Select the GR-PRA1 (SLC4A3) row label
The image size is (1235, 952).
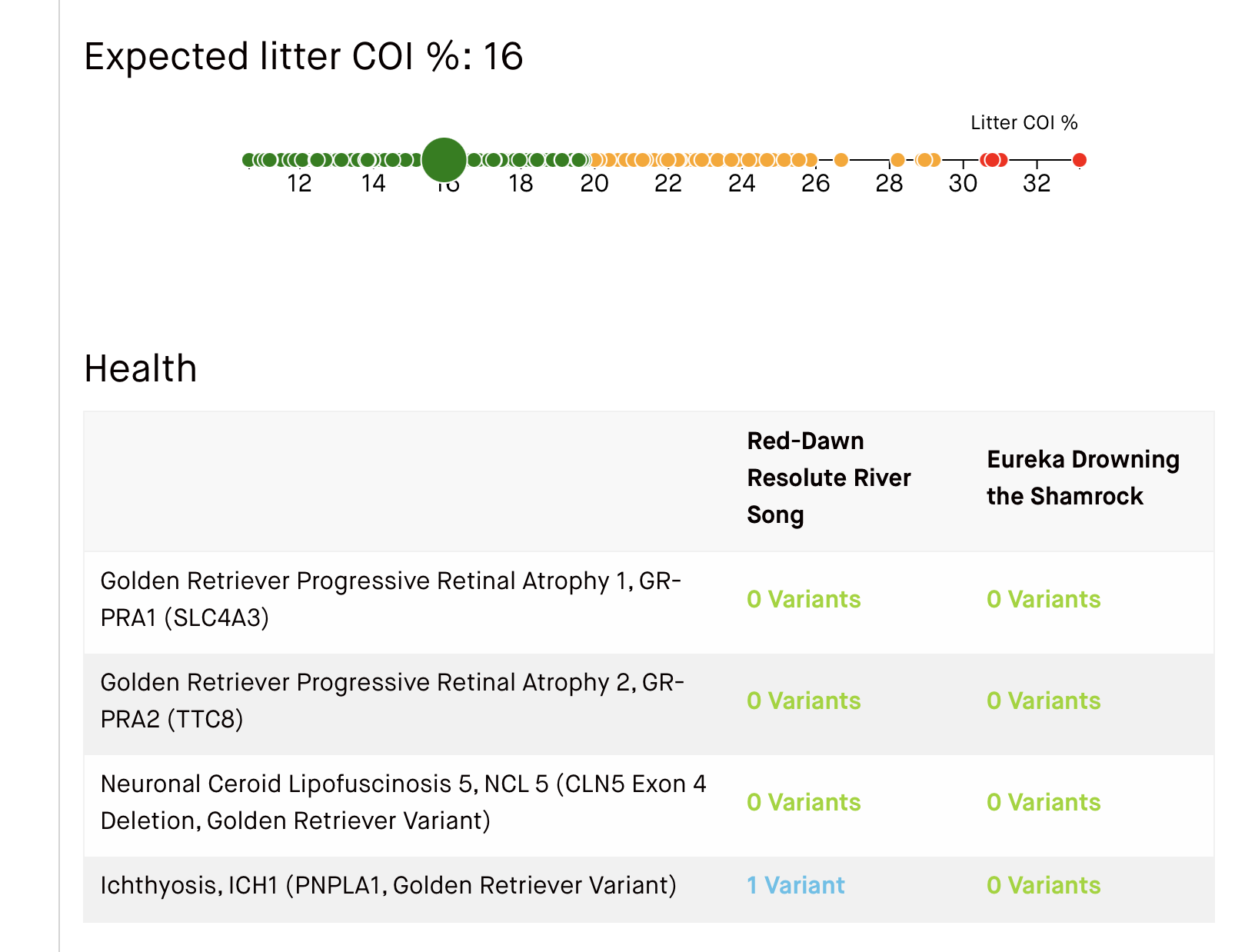[391, 599]
